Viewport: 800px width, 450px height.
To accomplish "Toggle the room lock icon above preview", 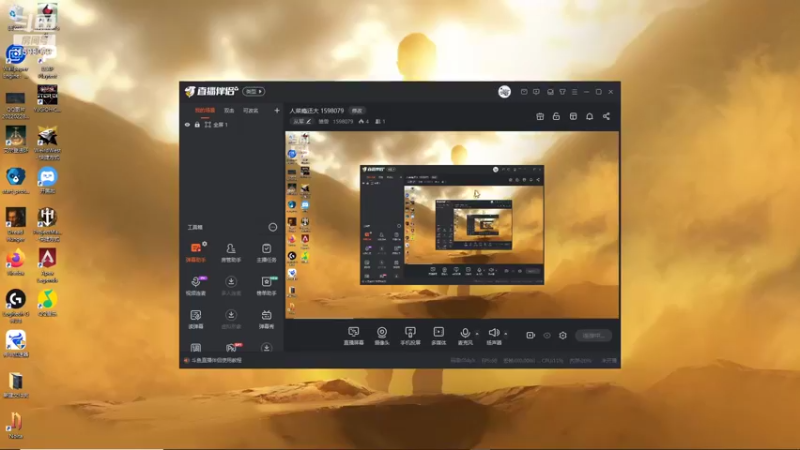I will pos(556,116).
